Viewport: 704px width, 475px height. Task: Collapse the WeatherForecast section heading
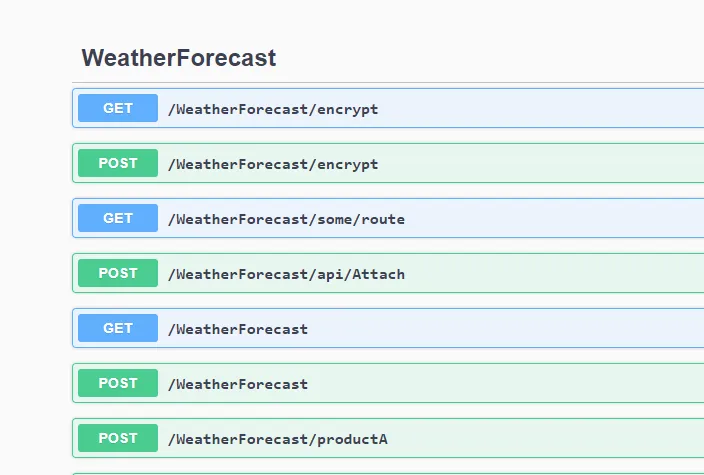[179, 58]
